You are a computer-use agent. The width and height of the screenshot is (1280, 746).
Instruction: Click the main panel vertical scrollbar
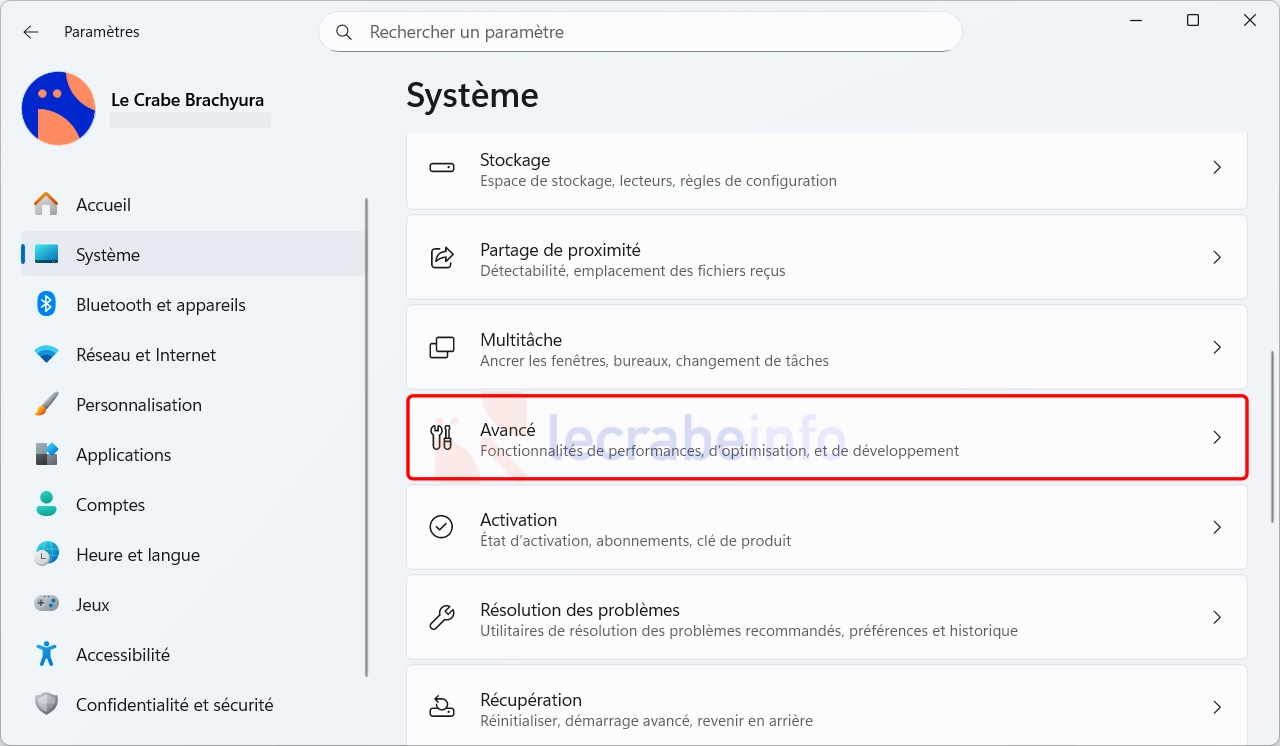tap(1273, 436)
